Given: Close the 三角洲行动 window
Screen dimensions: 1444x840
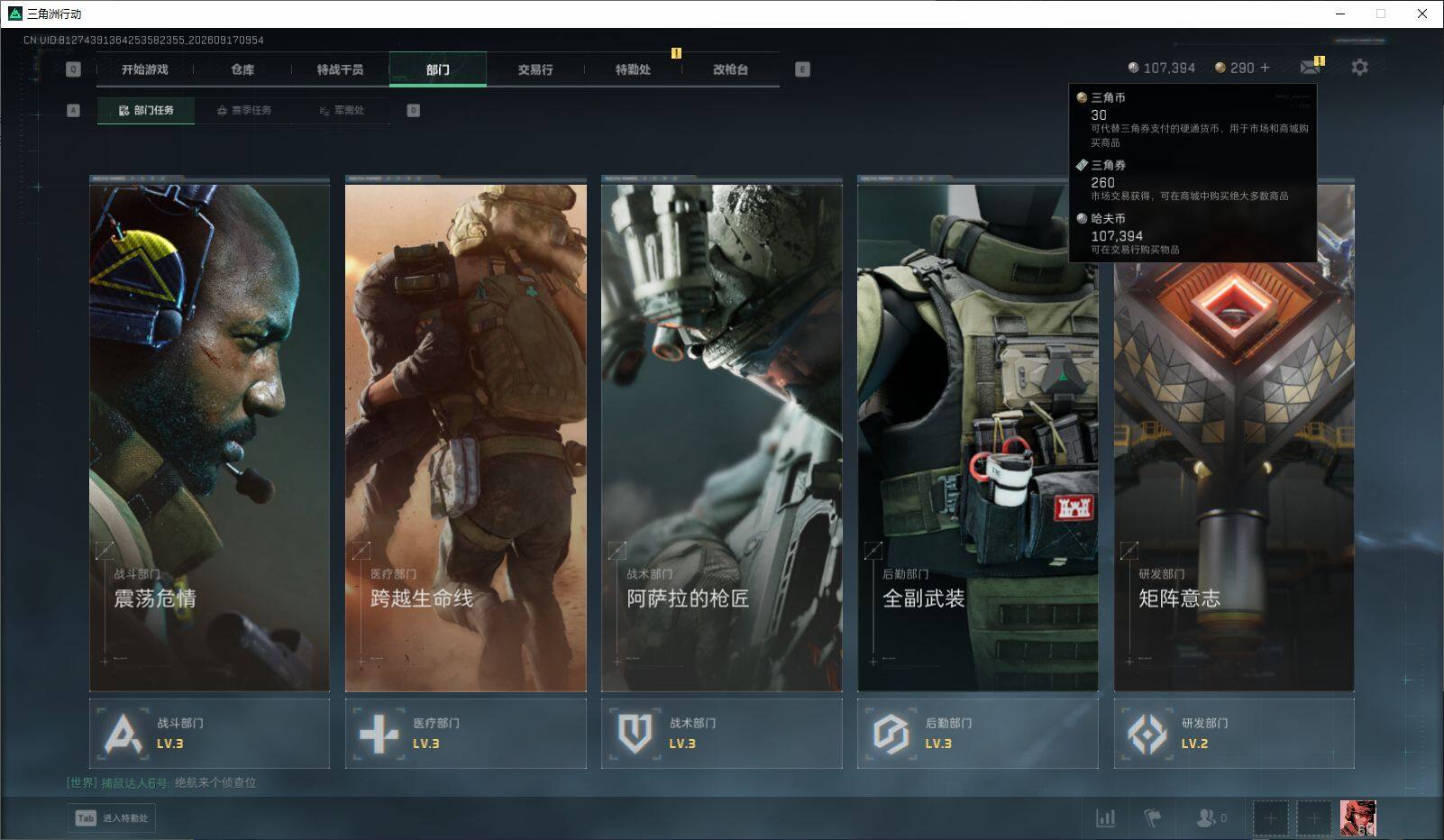Looking at the screenshot, I should (1422, 14).
